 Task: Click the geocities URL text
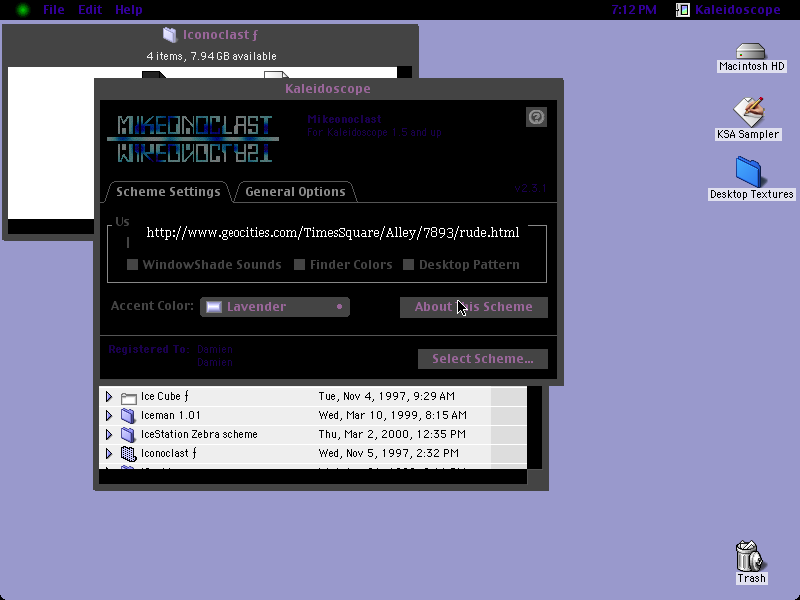333,233
